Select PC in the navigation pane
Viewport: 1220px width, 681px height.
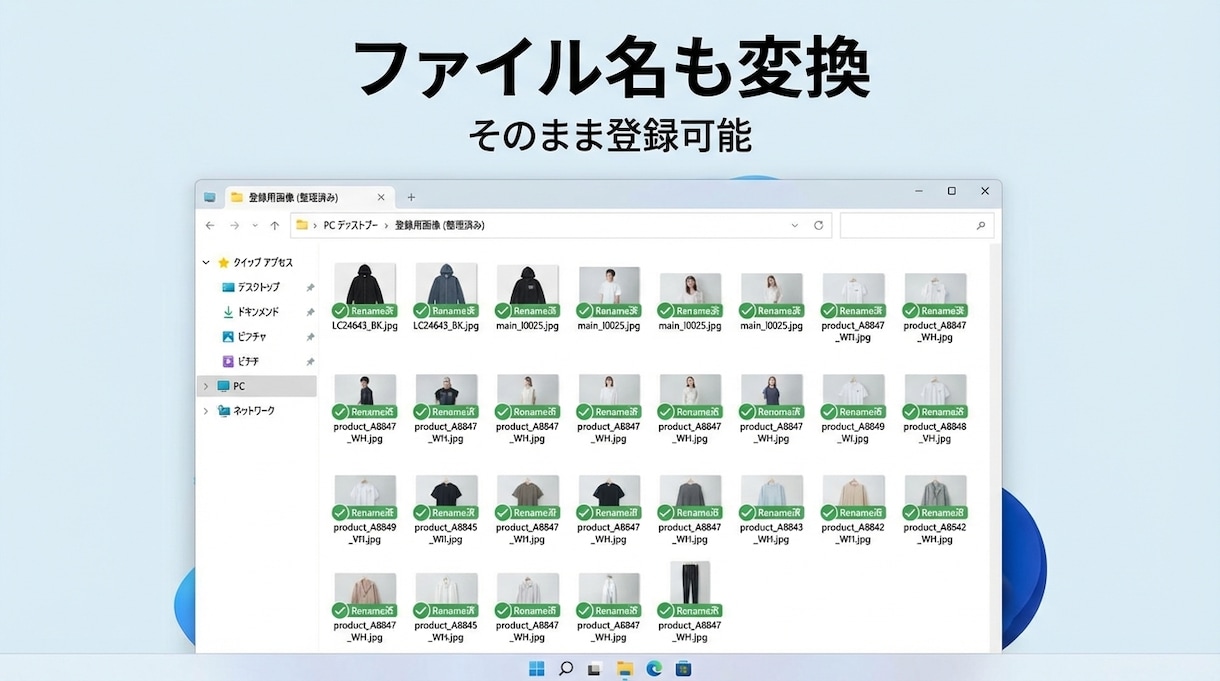[x=257, y=386]
